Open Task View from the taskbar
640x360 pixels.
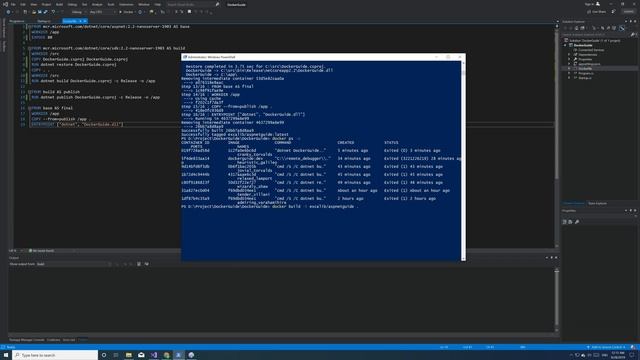click(x=116, y=355)
